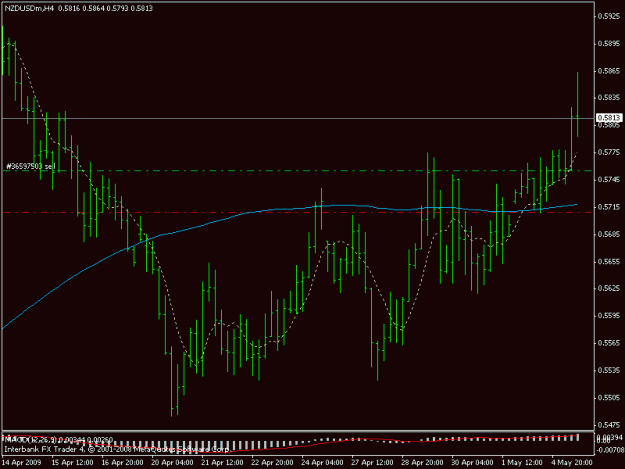This screenshot has width=625, height=469.
Task: Click price axis label 0.5685
Action: tap(609, 234)
